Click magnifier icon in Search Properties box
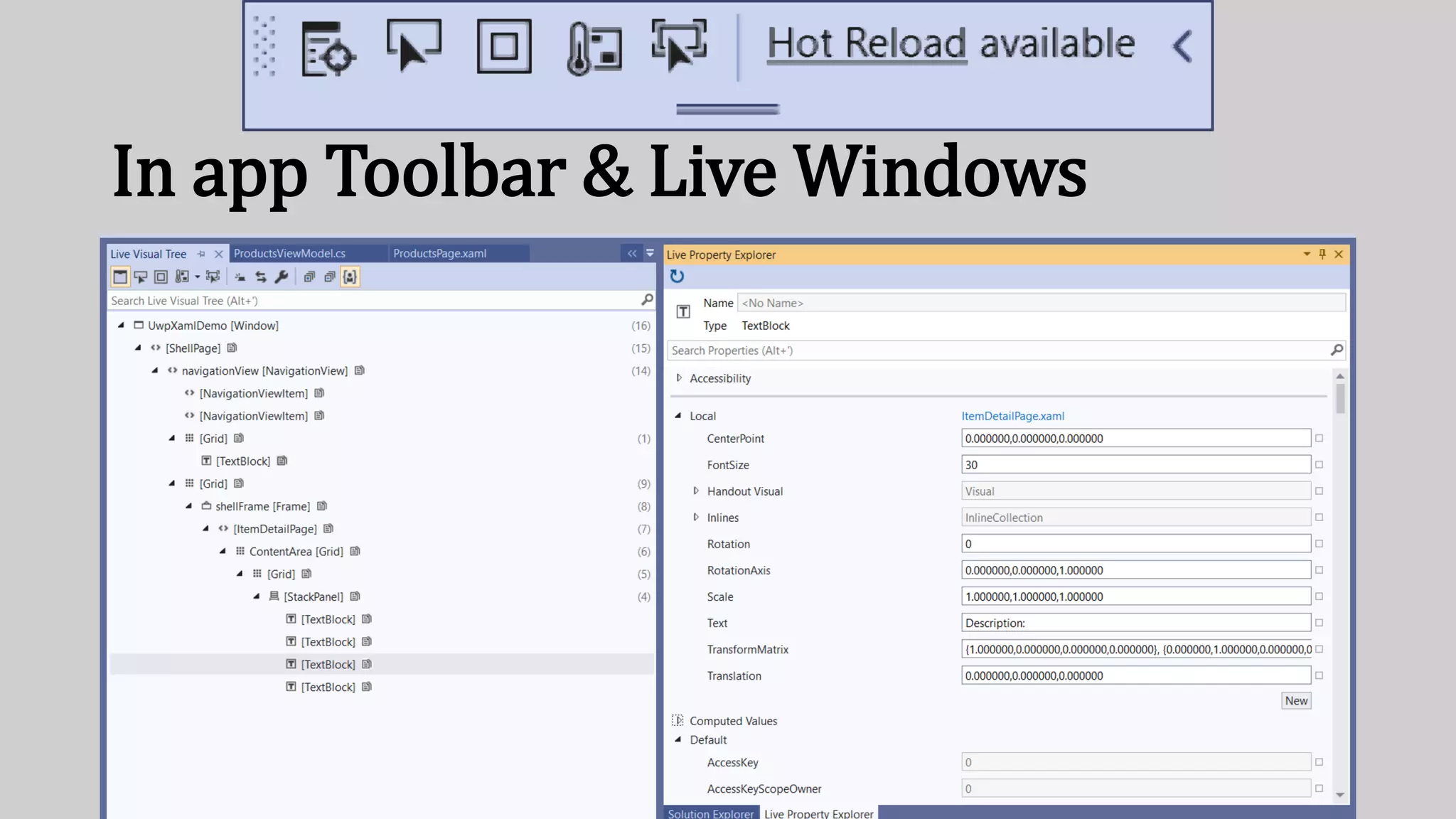Screen dimensions: 1456x819 click(x=1337, y=350)
